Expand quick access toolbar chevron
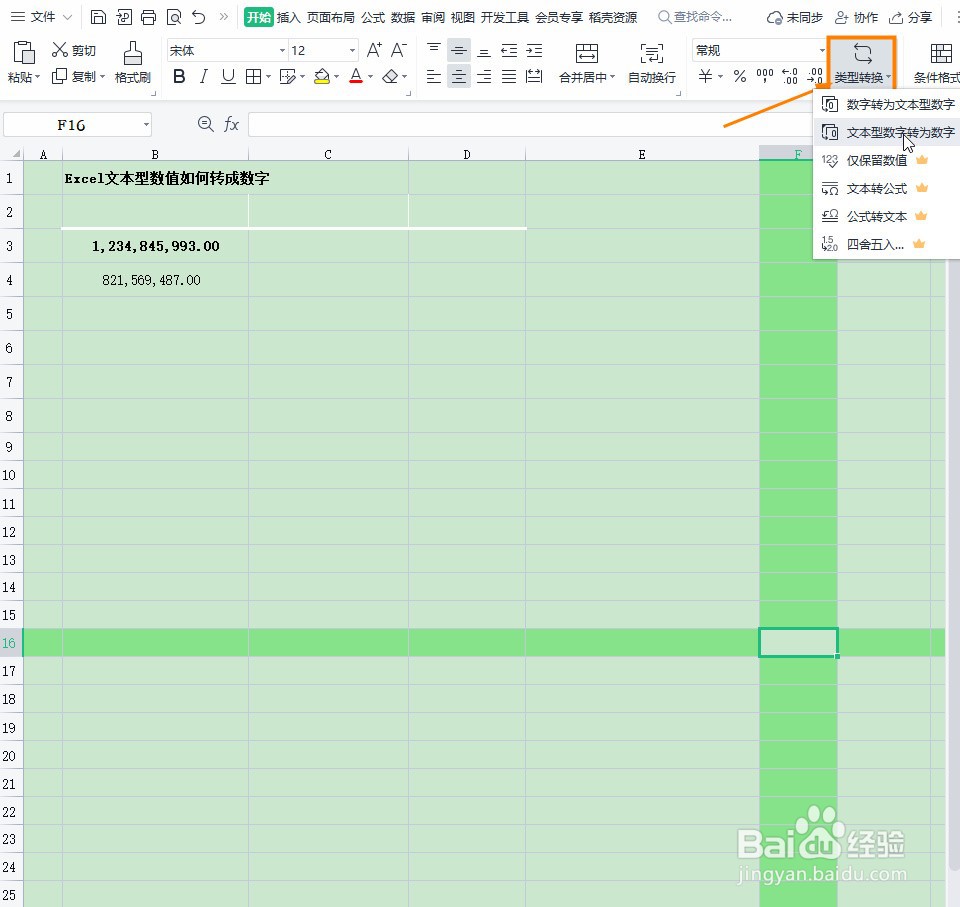 coord(223,17)
